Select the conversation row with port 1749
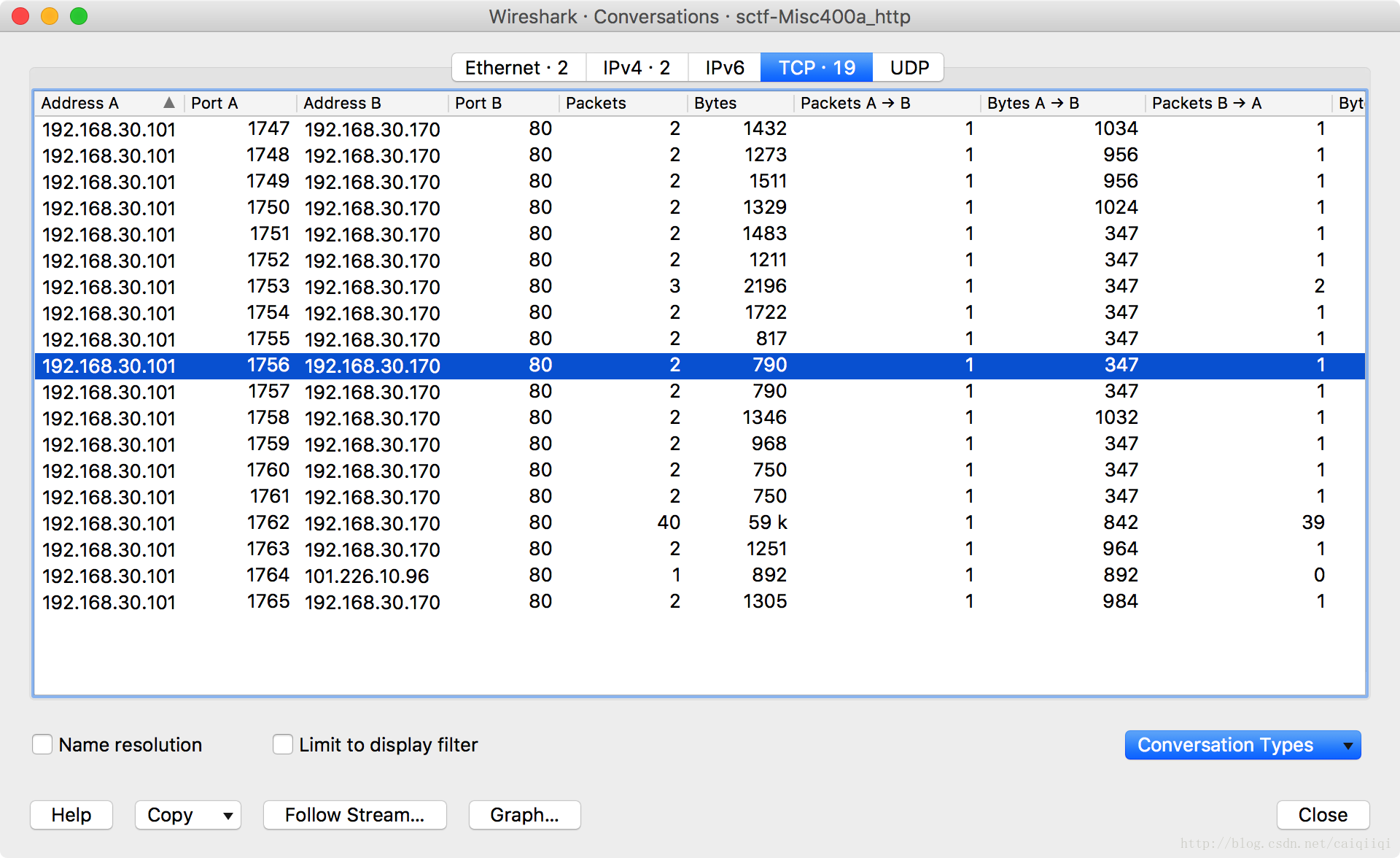The width and height of the screenshot is (1400, 858). (x=700, y=182)
